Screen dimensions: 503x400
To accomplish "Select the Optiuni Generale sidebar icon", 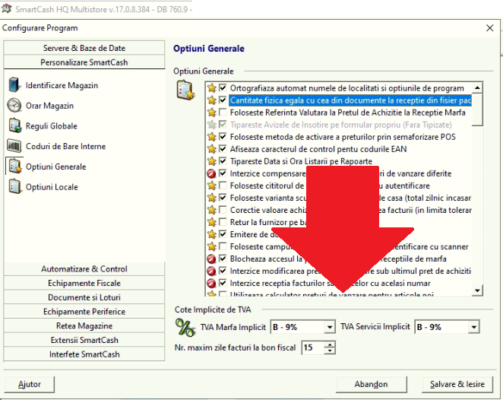I will tap(15, 166).
